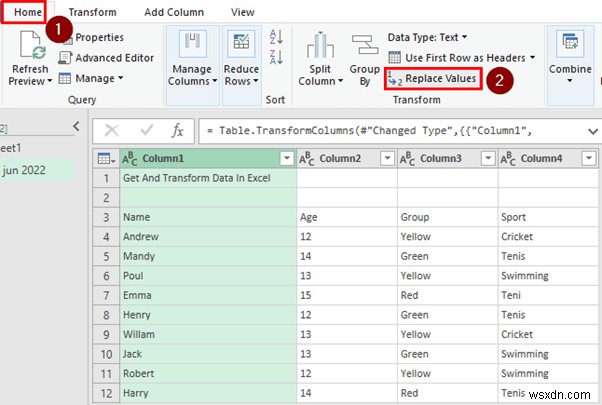Expand the formula bar chevron
This screenshot has height=405, width=602.
[x=592, y=131]
